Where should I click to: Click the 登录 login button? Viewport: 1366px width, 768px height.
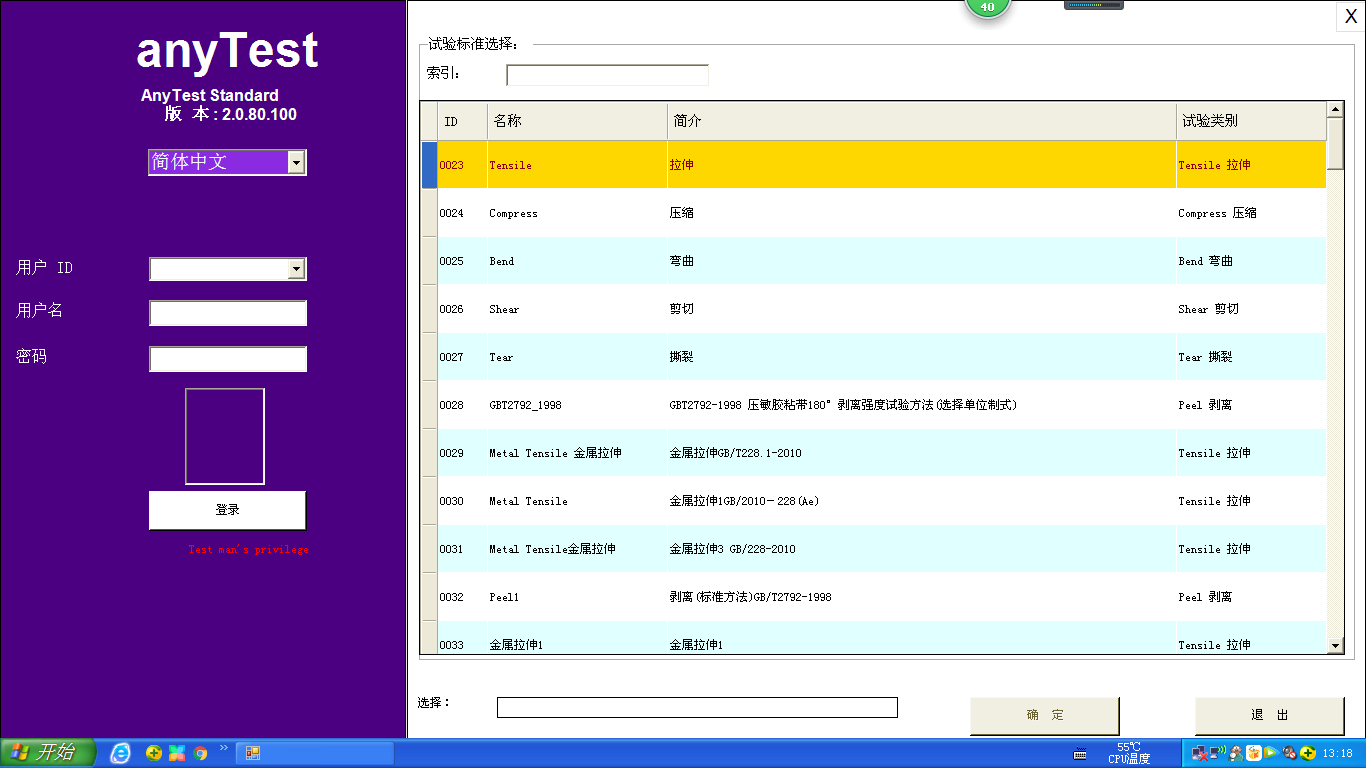click(227, 510)
